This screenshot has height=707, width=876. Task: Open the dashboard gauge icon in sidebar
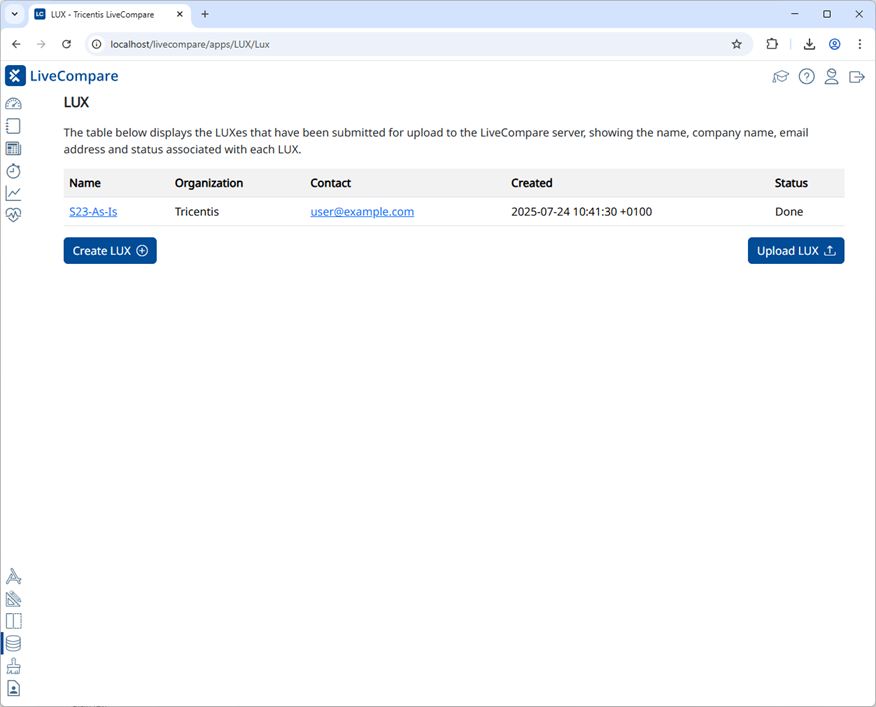click(13, 104)
